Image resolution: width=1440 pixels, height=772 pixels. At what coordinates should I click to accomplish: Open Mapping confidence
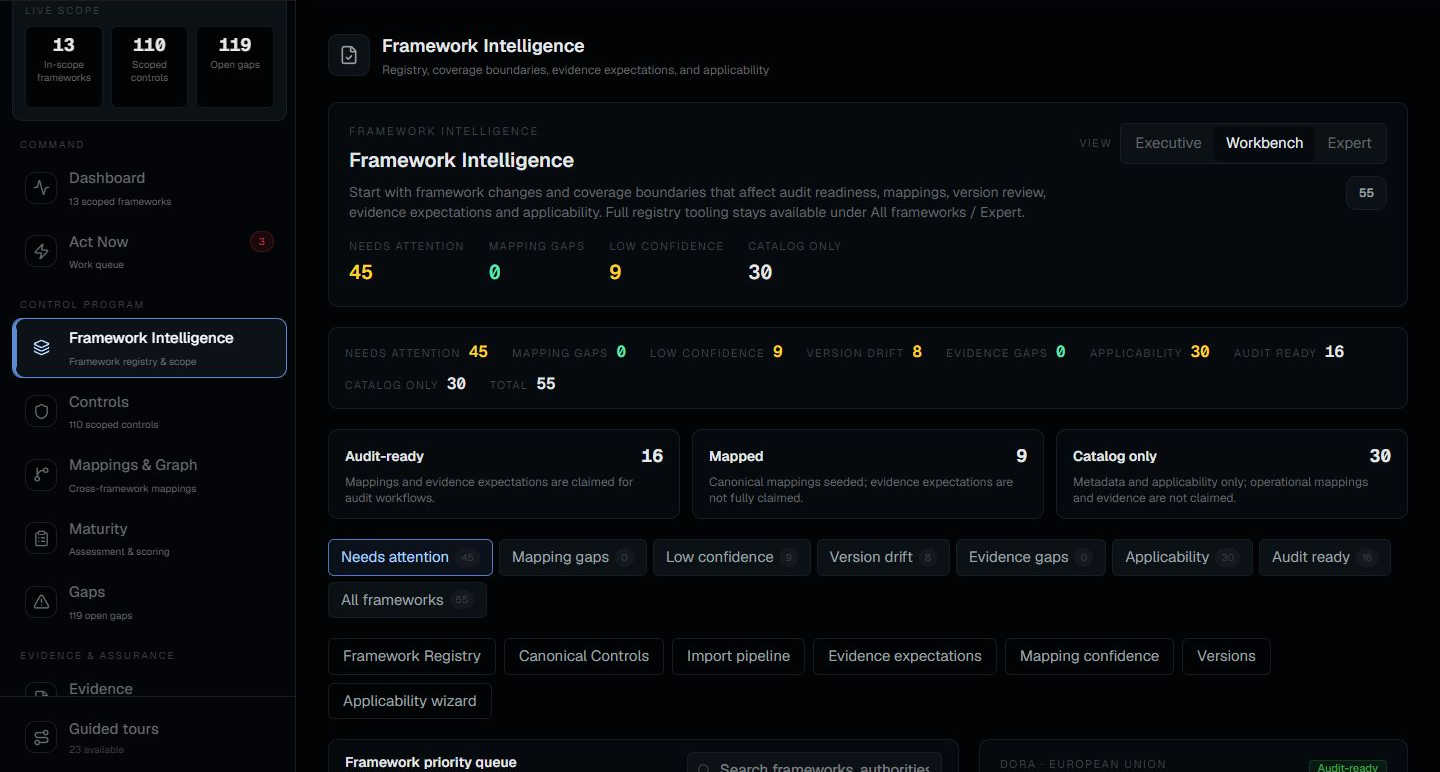tap(1089, 656)
